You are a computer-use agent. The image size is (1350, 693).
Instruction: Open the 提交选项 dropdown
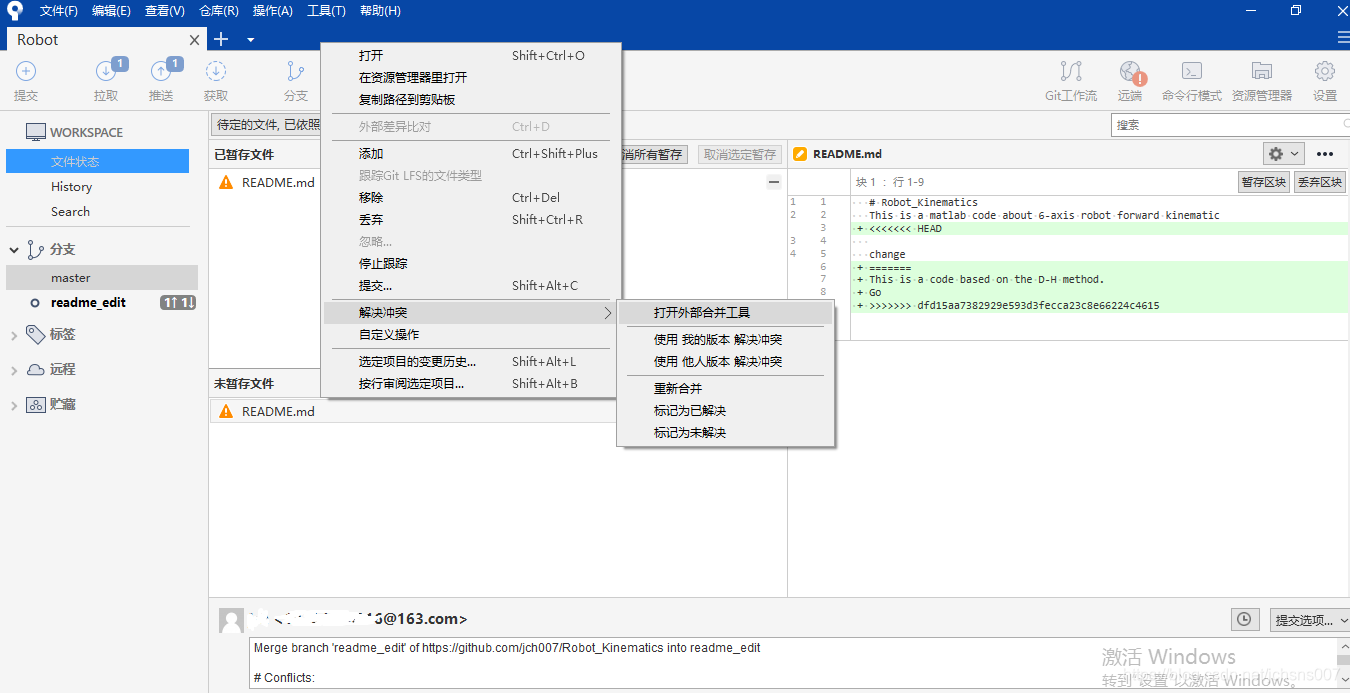pyautogui.click(x=1310, y=620)
